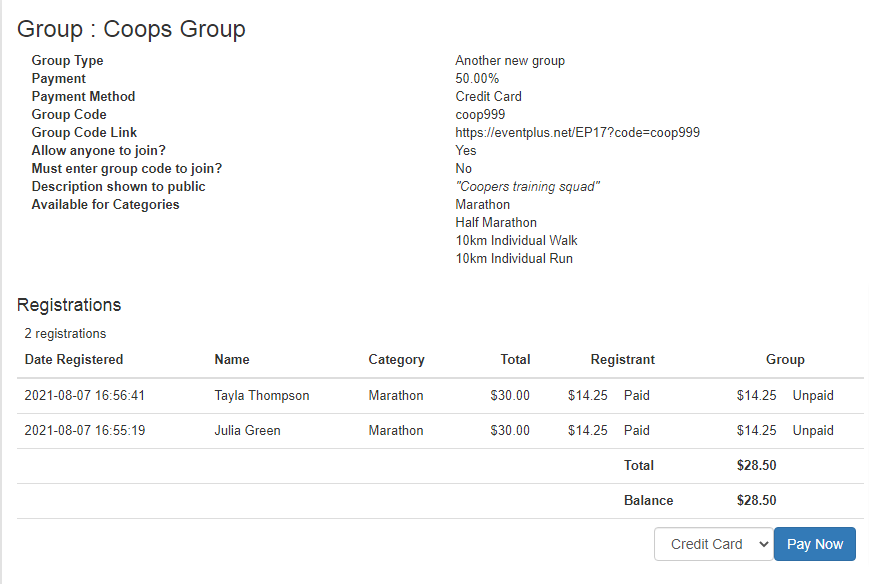The image size is (869, 584).
Task: Open the Credit Card payment method dropdown
Action: pyautogui.click(x=713, y=544)
